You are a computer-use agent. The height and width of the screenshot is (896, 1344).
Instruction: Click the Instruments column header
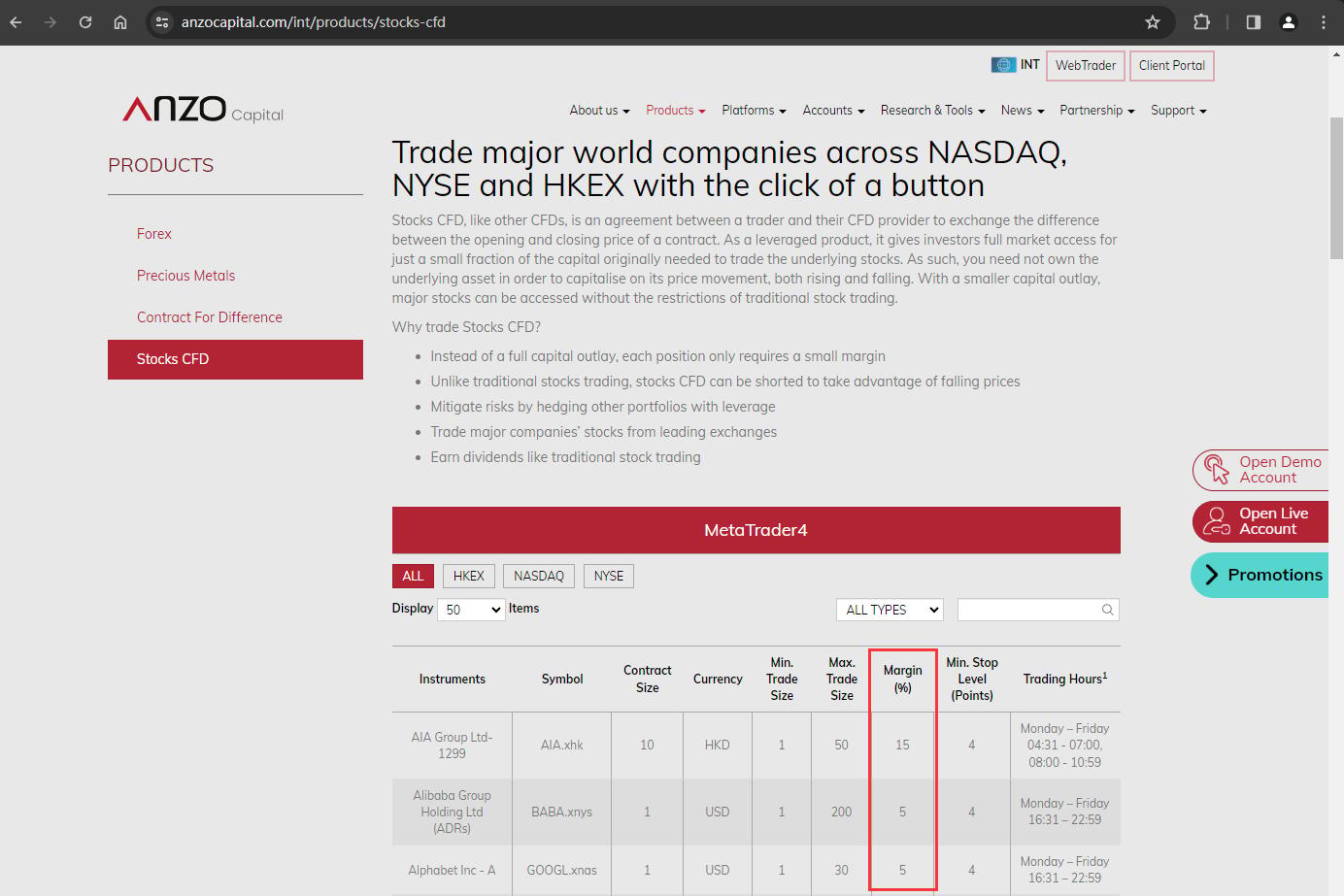click(x=453, y=680)
